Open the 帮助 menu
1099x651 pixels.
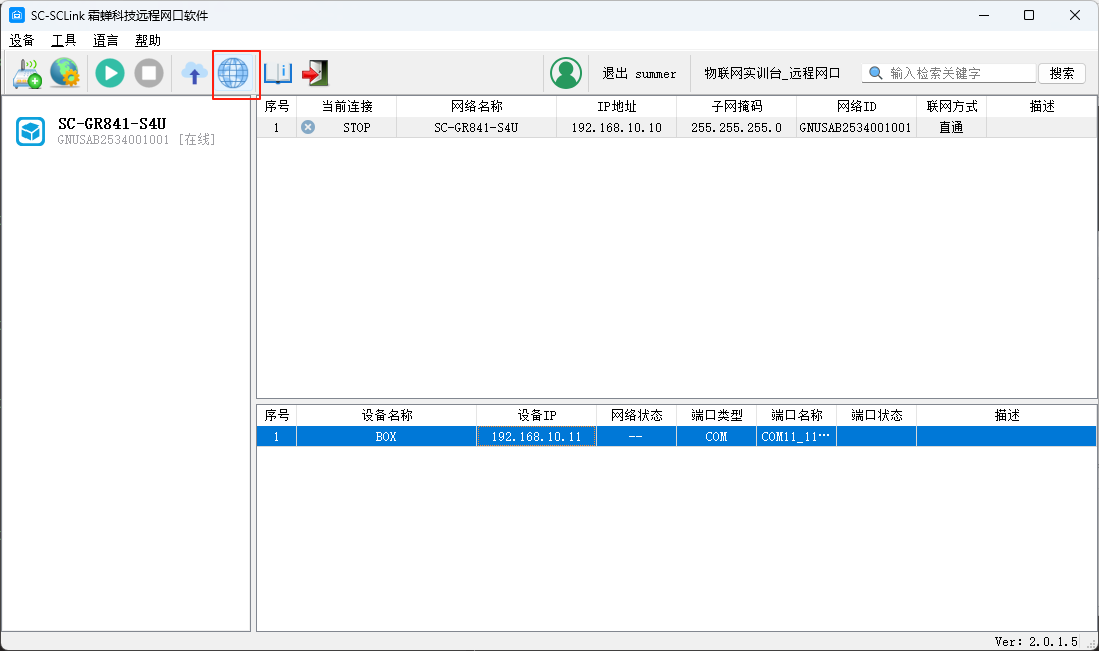(x=148, y=41)
